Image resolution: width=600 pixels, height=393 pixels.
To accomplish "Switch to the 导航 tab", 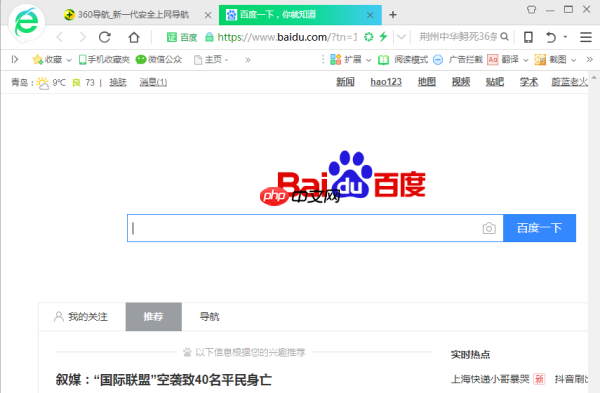I will 209,317.
